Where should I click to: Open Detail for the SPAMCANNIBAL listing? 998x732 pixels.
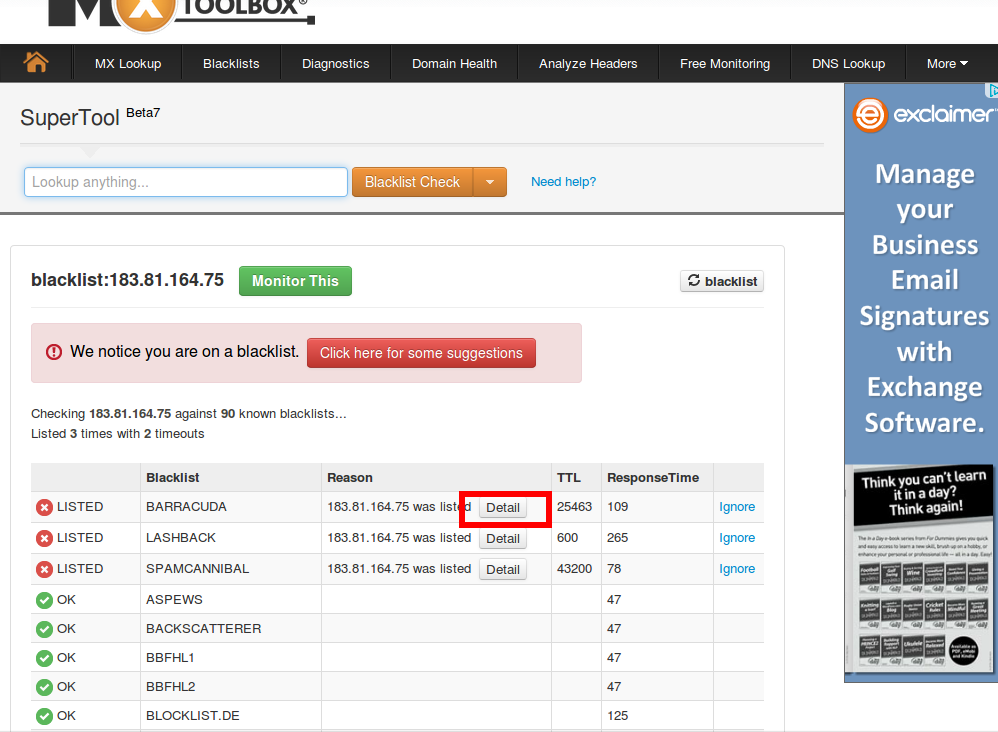click(x=503, y=569)
